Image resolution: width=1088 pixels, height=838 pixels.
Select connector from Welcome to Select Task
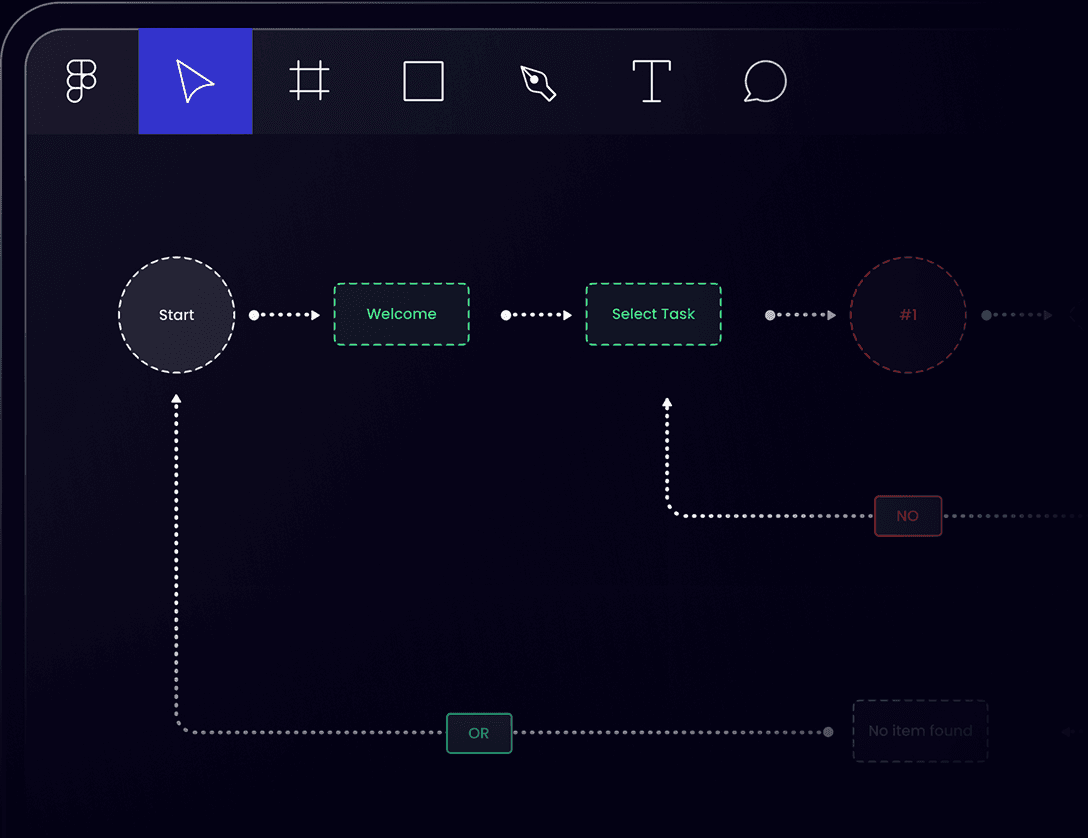click(537, 315)
